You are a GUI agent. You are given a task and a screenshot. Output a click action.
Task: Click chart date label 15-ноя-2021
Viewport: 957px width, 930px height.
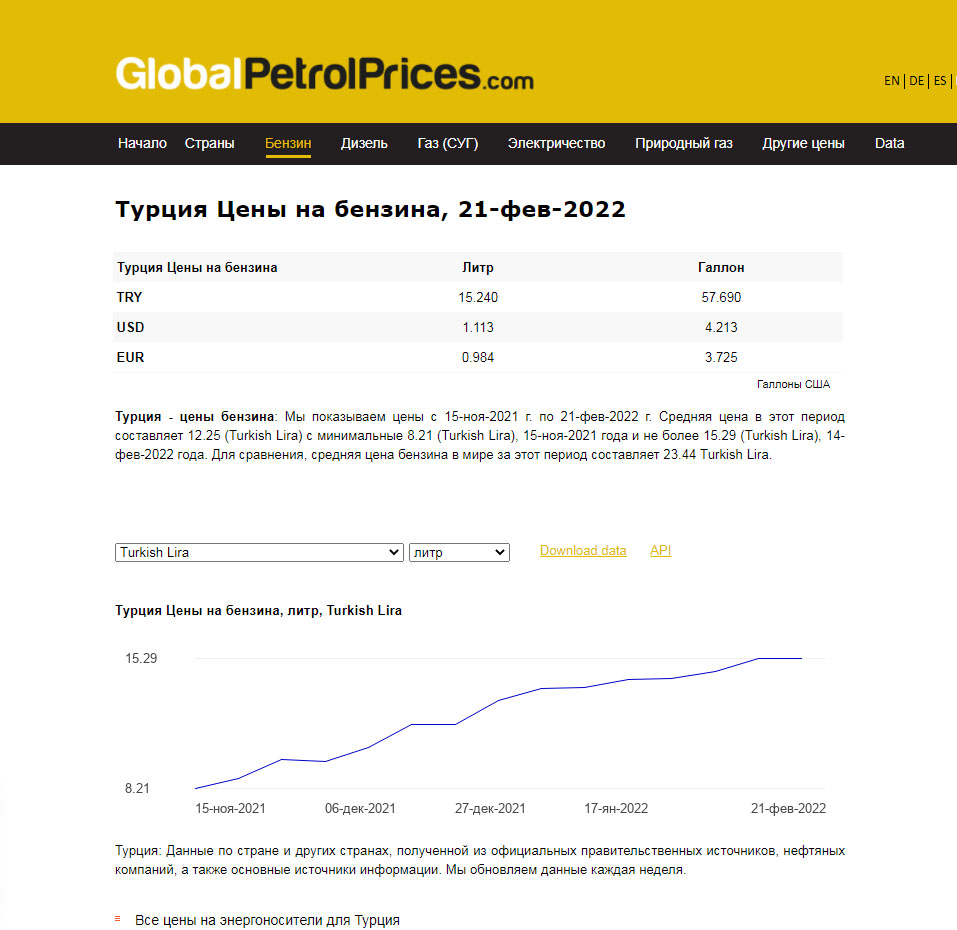[230, 809]
